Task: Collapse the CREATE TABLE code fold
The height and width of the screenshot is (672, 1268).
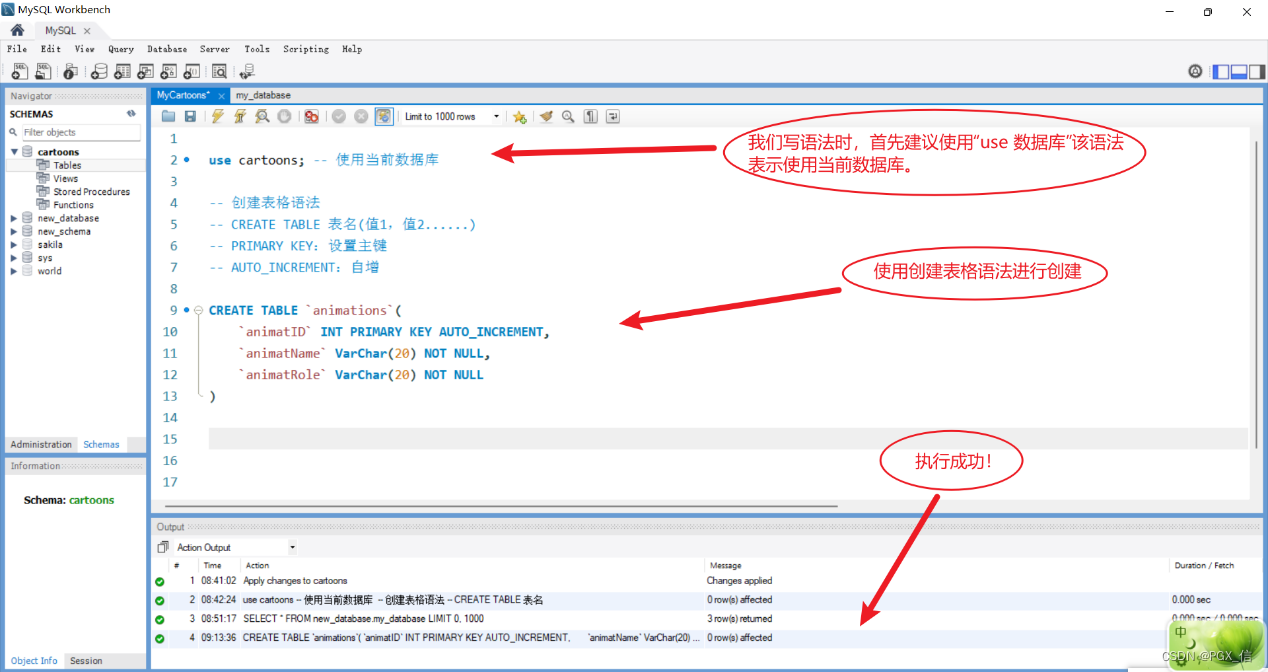Action: pos(198,310)
